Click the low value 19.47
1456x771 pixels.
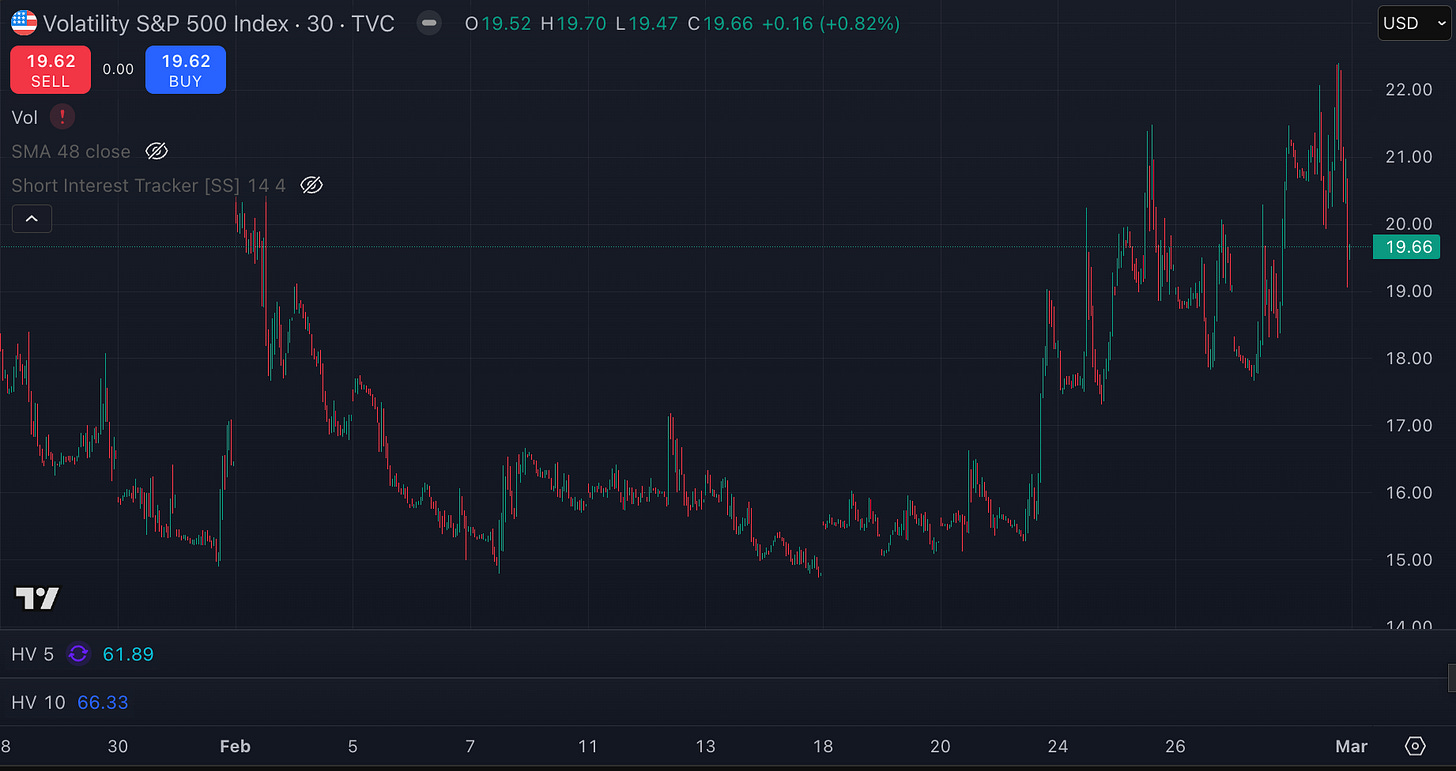(654, 23)
